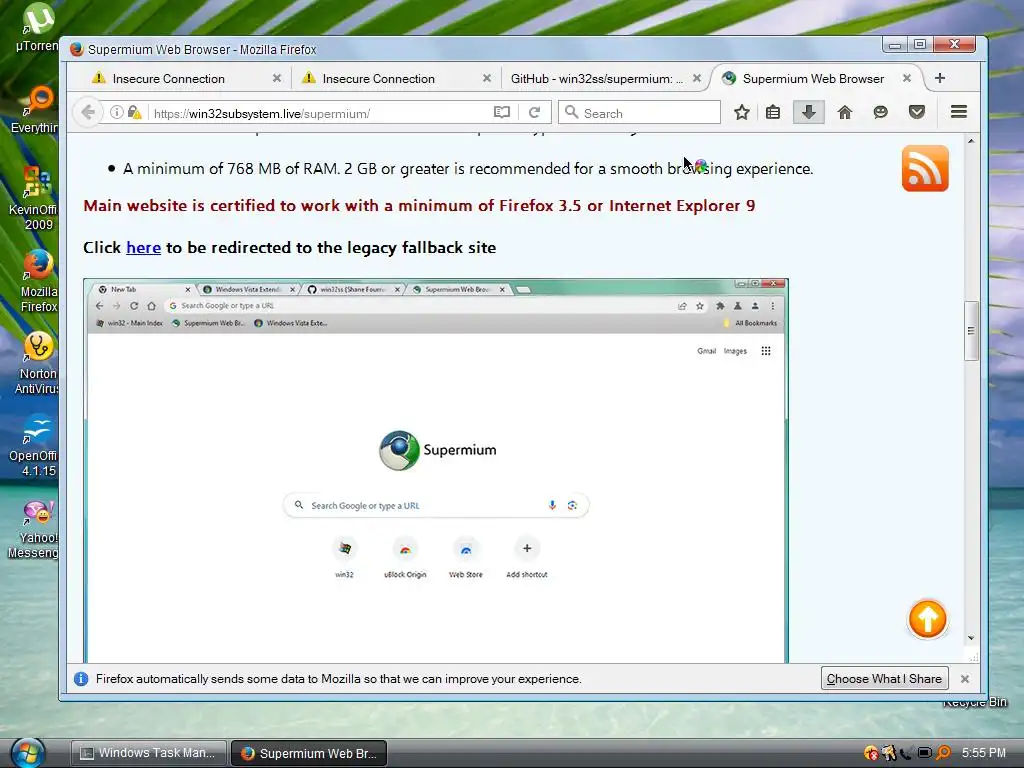This screenshot has height=768, width=1024.
Task: Click the vertical scrollbar thumb
Action: pos(971,330)
